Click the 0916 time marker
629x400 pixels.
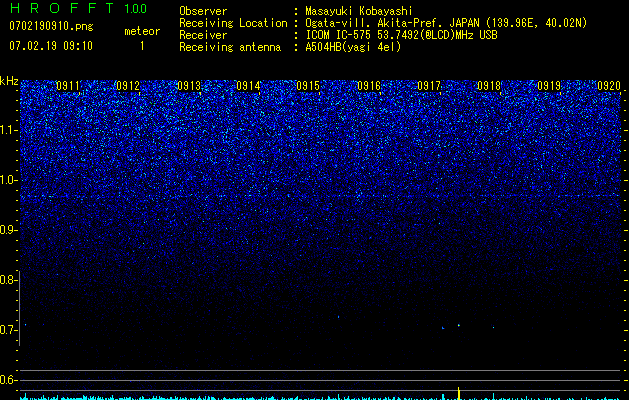(369, 86)
